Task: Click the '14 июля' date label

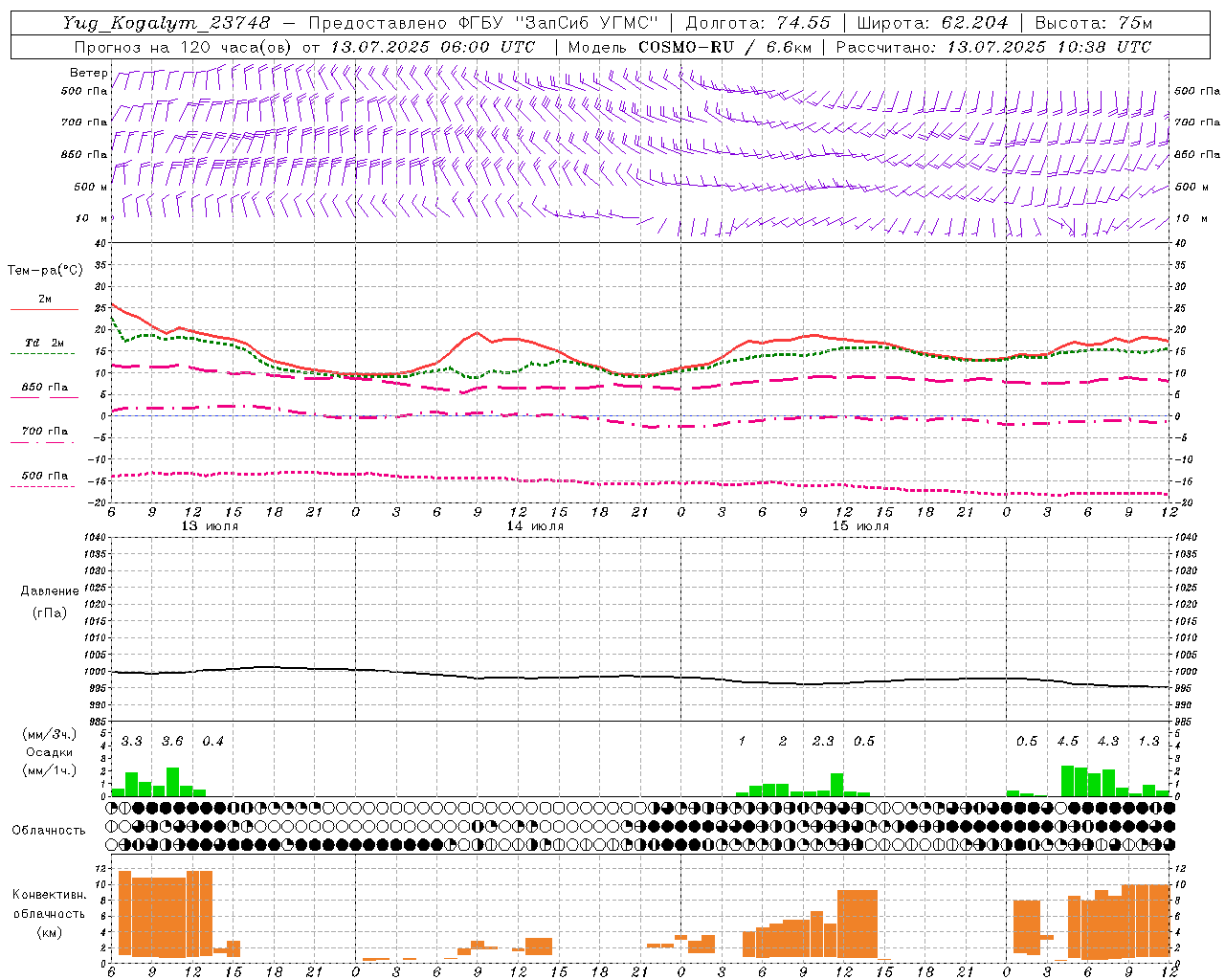Action: click(x=535, y=526)
